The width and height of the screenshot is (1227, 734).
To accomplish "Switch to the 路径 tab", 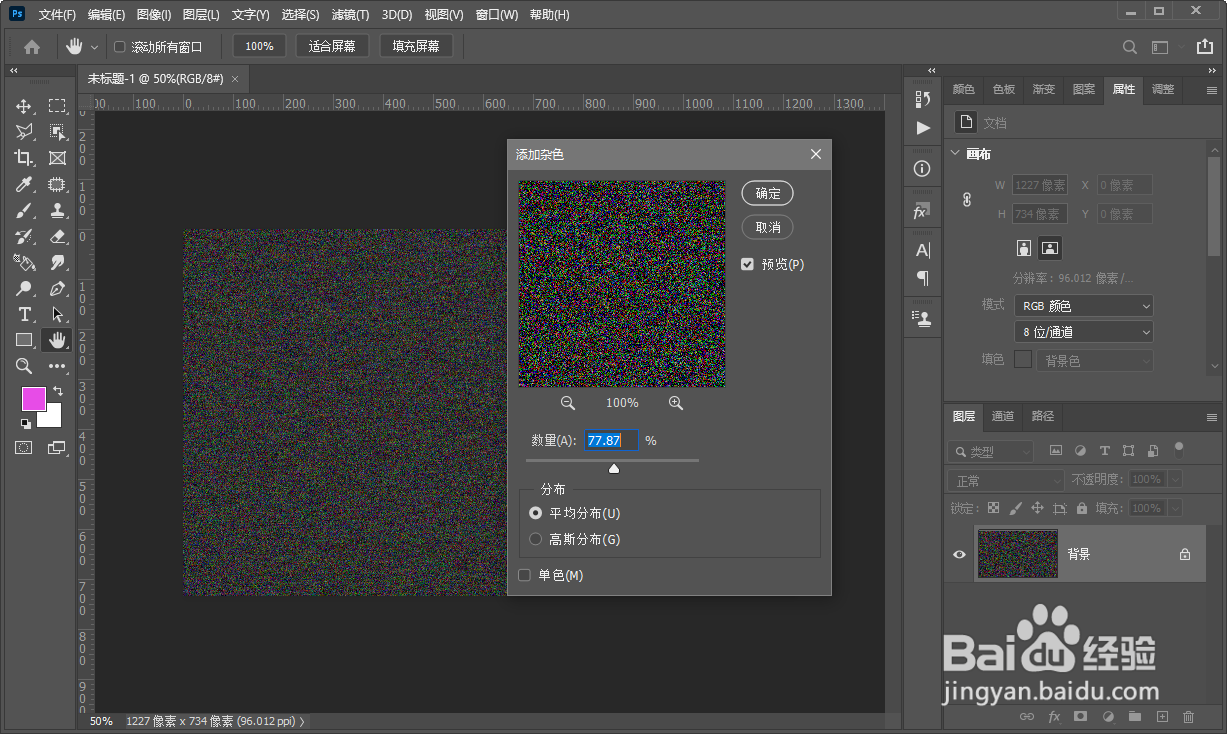I will point(1043,416).
